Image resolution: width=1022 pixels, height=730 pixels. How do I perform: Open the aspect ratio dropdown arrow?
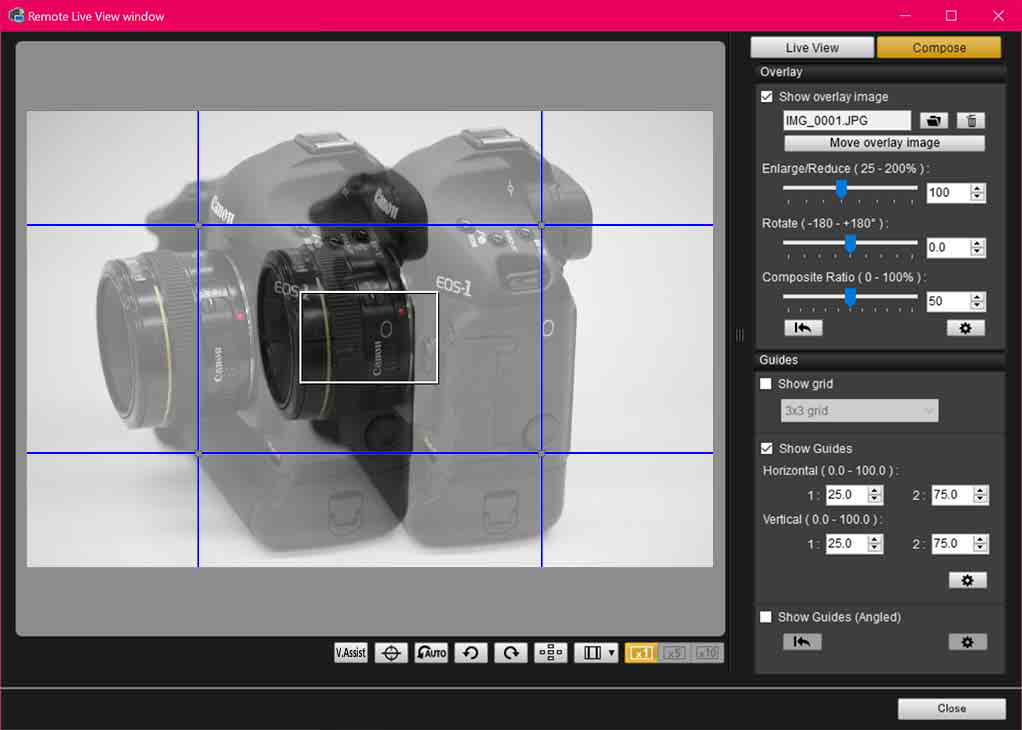[x=612, y=652]
